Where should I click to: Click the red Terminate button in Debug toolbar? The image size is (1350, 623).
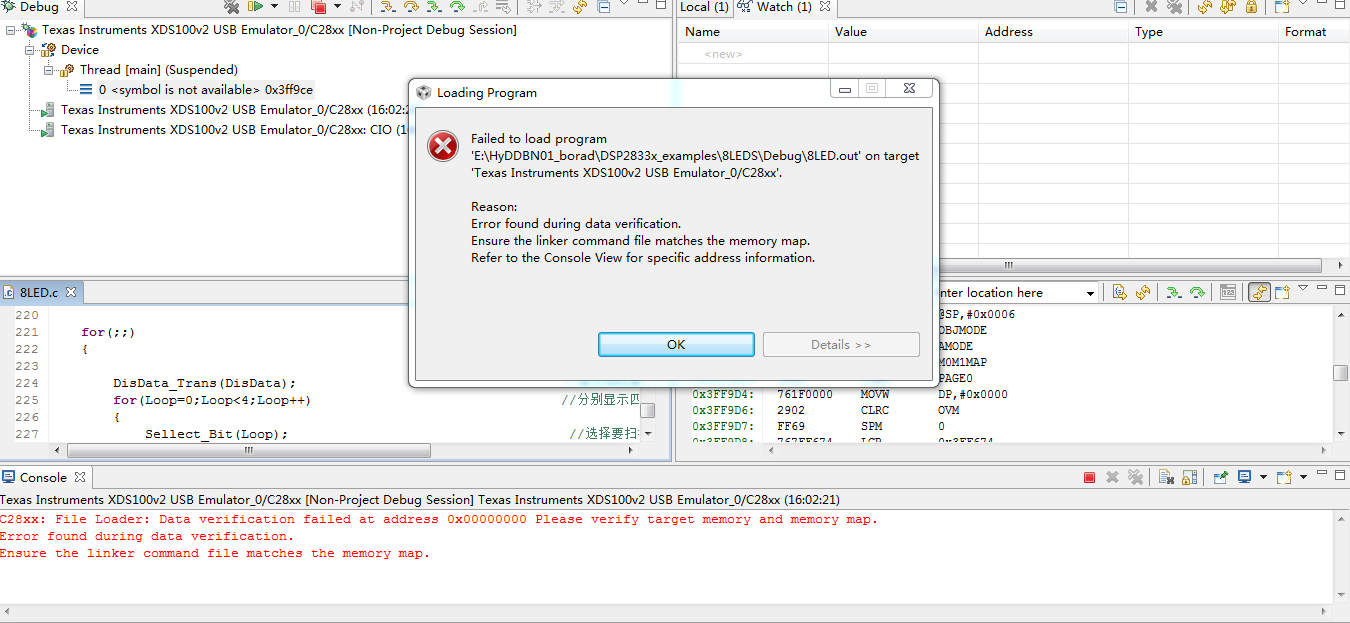(319, 6)
